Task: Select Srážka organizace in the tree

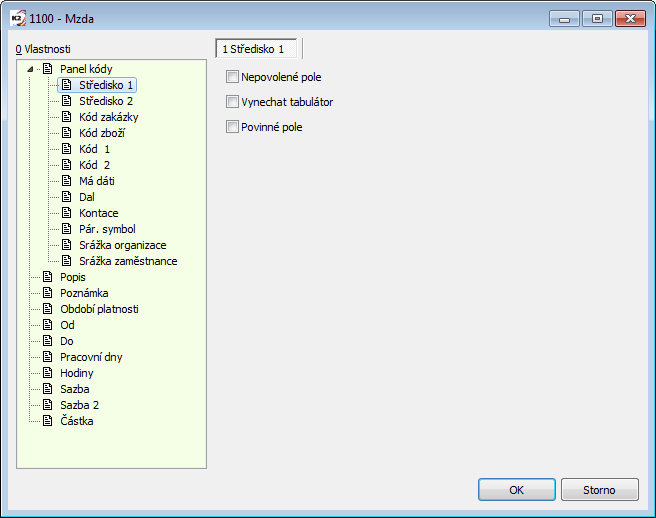Action: 122,245
